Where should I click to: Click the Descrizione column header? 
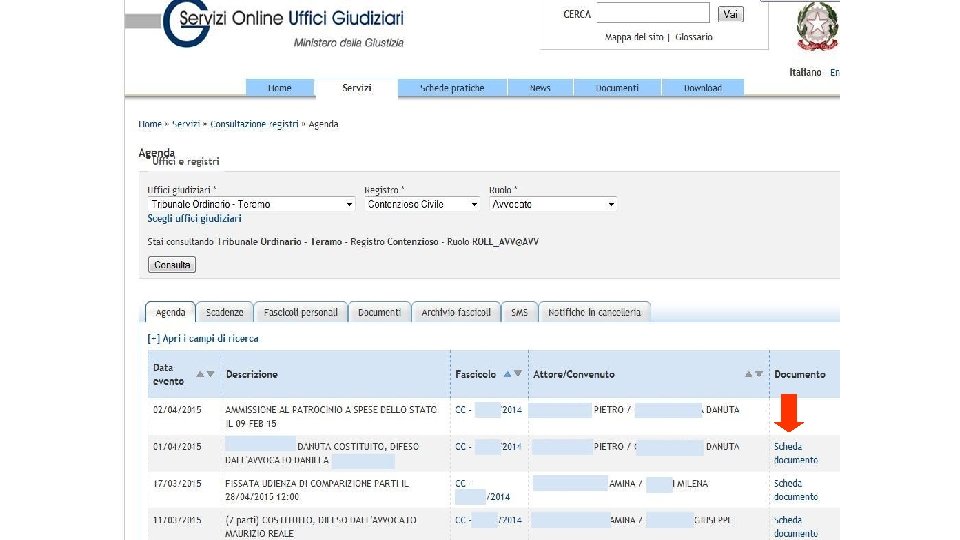[252, 374]
